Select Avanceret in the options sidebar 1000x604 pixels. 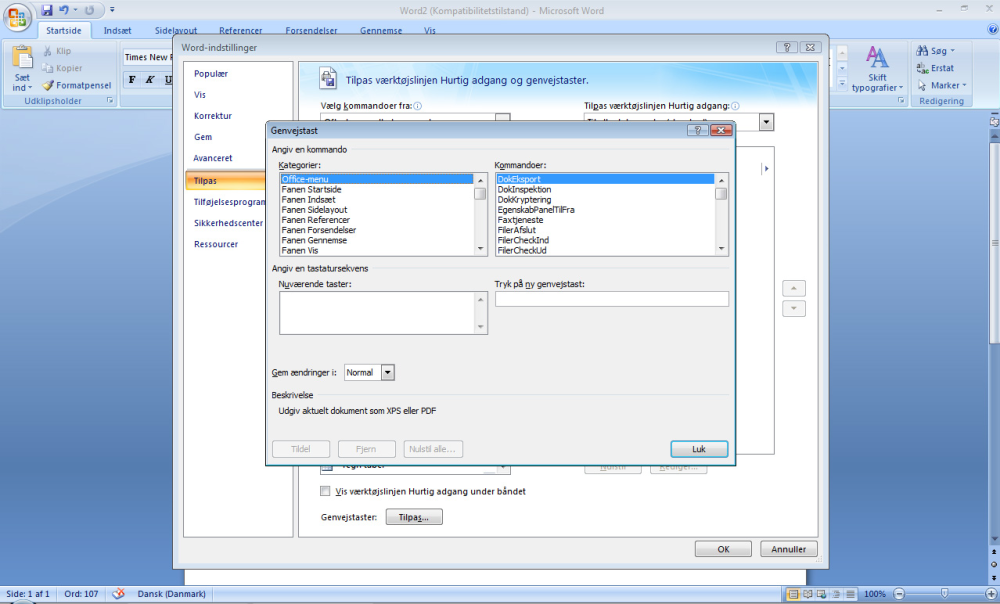pyautogui.click(x=213, y=158)
